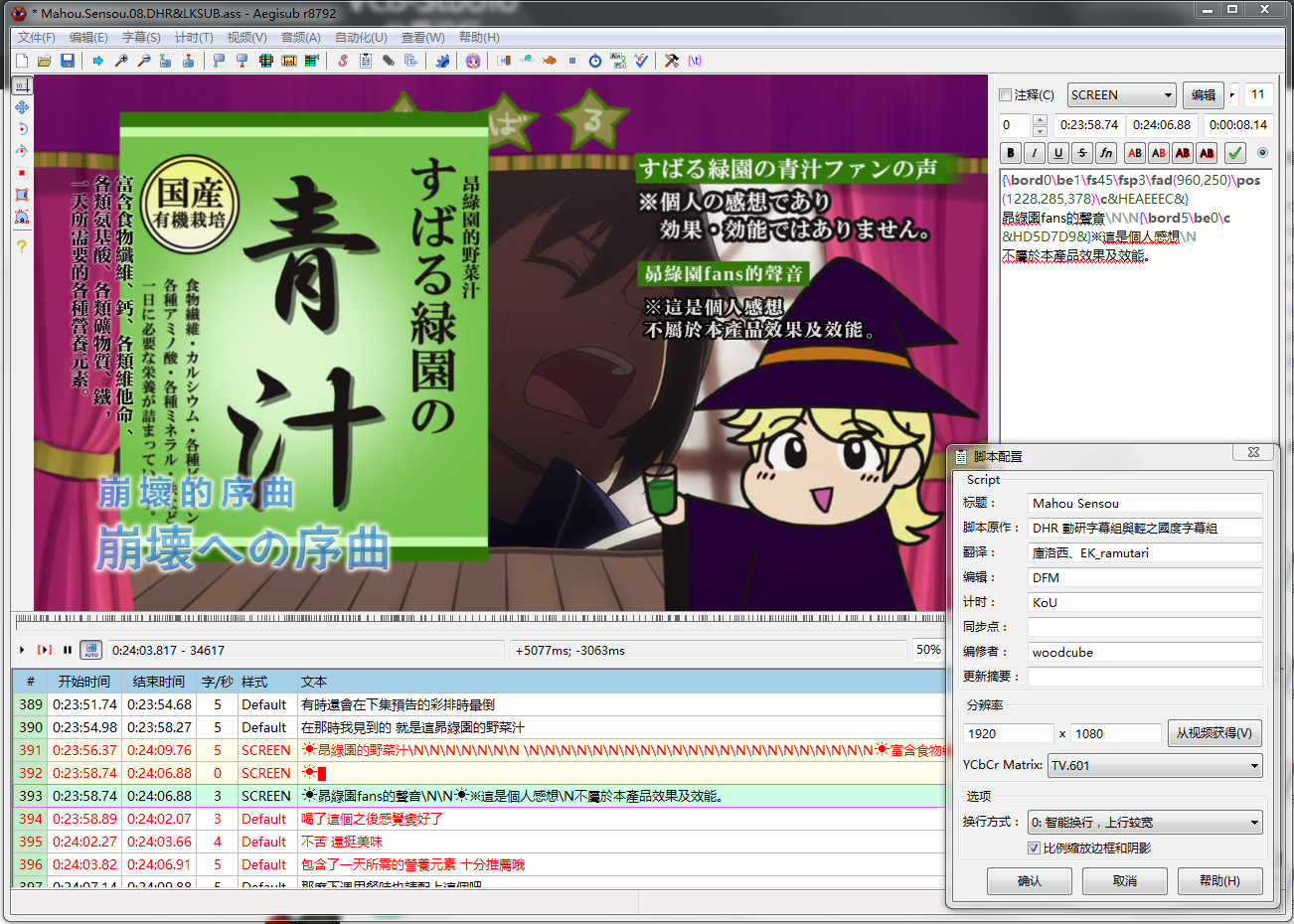Click the 帮助(H) help button
Viewport: 1294px width, 924px height.
point(1219,881)
